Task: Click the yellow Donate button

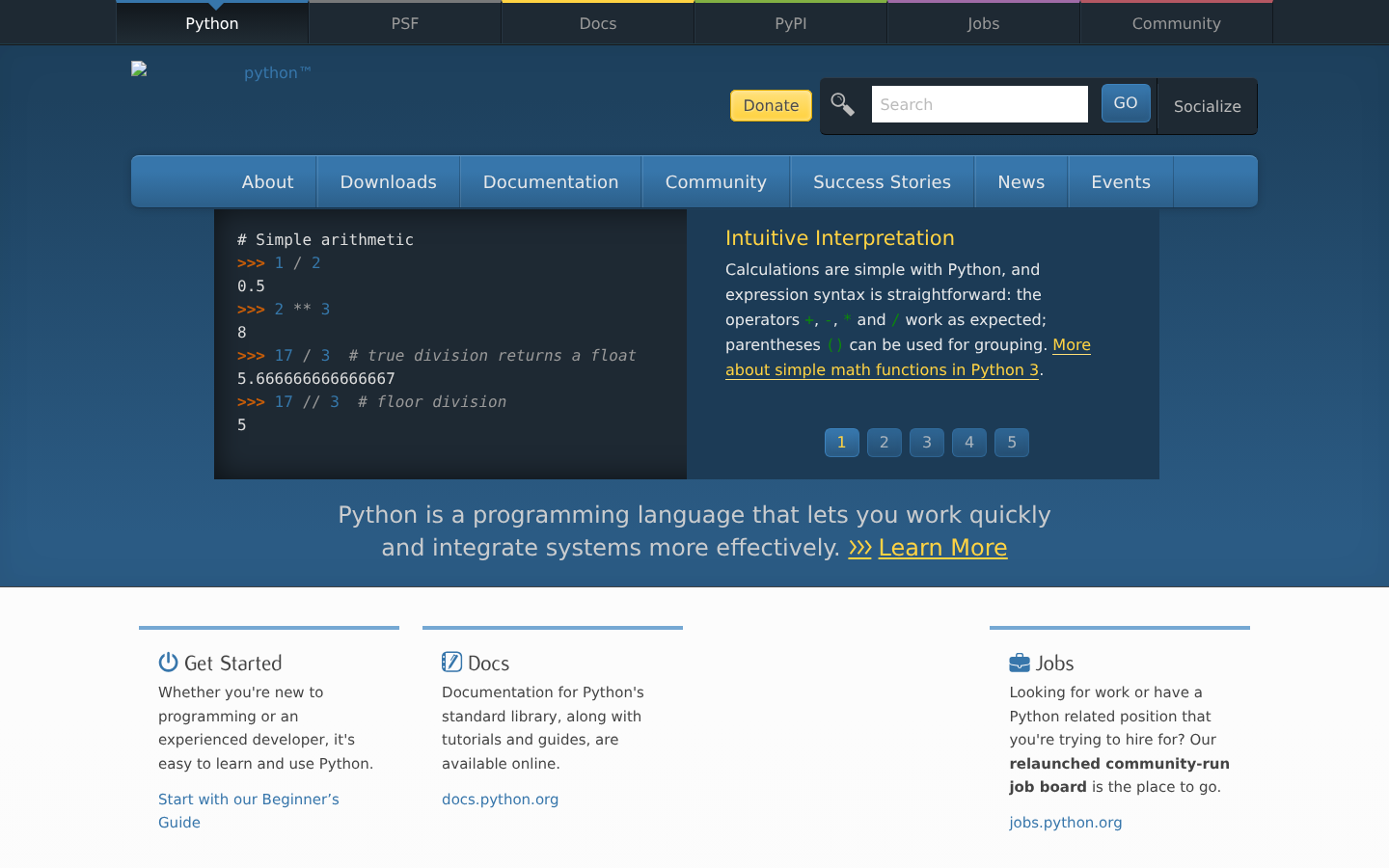Action: (771, 105)
